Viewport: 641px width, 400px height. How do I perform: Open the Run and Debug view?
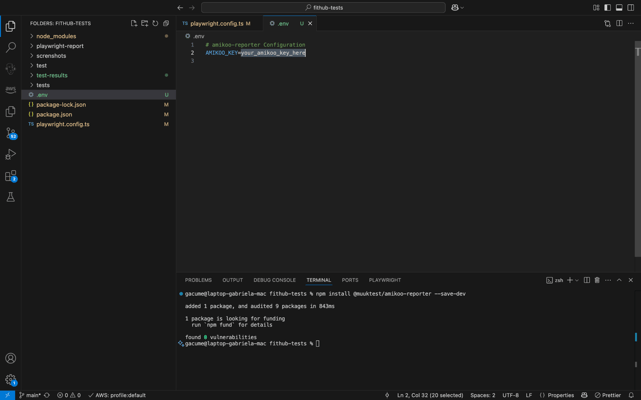(x=11, y=154)
